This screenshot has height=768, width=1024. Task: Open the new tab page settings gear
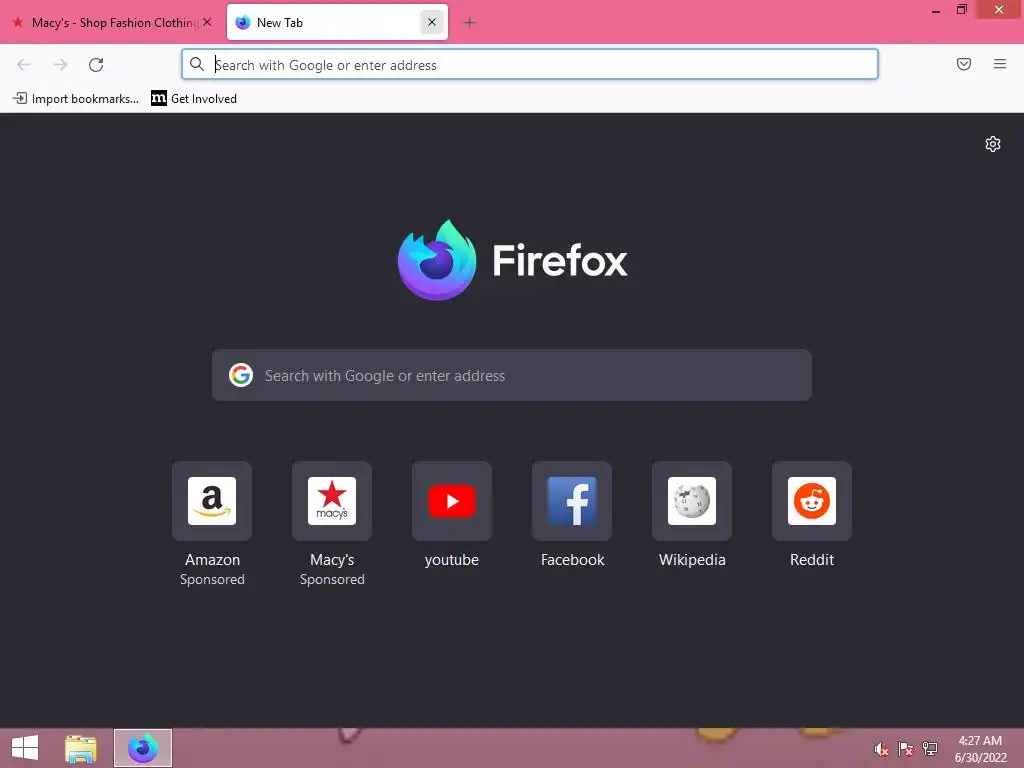click(993, 144)
